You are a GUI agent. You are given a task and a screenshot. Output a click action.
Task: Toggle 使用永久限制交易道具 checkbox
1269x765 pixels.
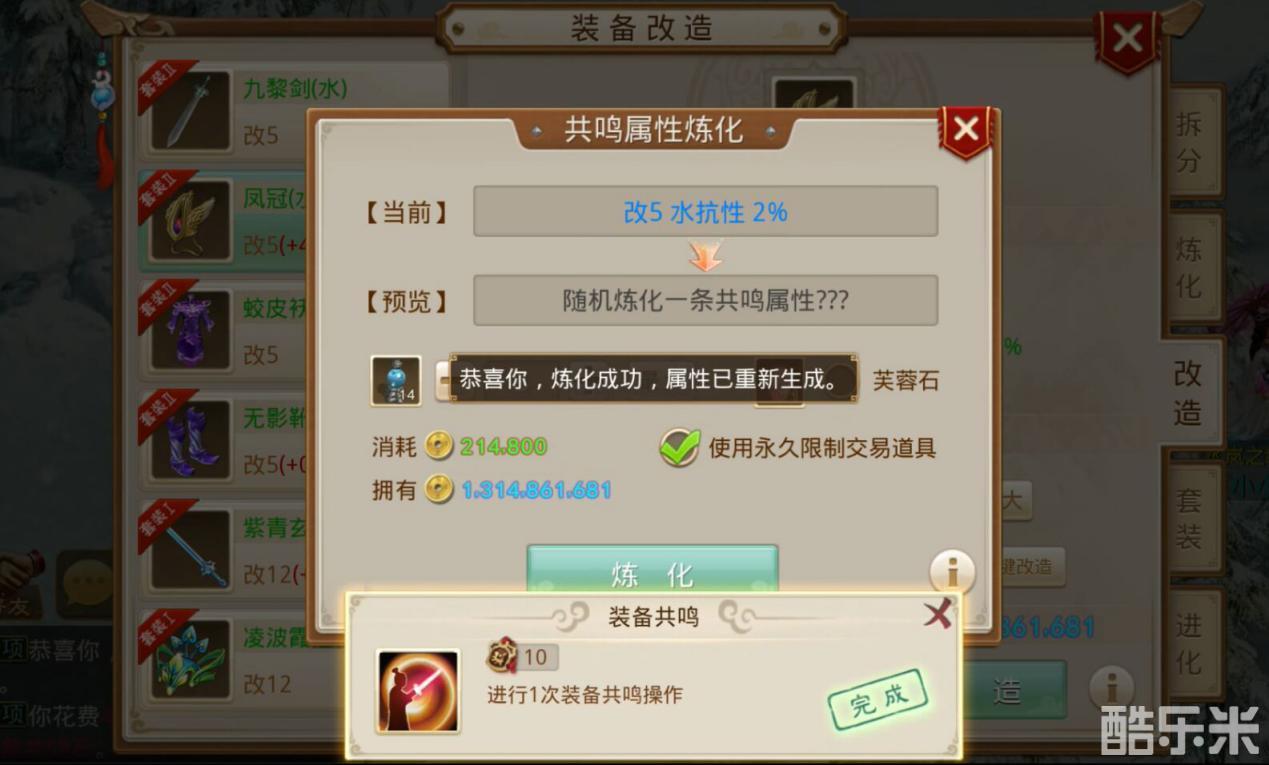click(679, 448)
